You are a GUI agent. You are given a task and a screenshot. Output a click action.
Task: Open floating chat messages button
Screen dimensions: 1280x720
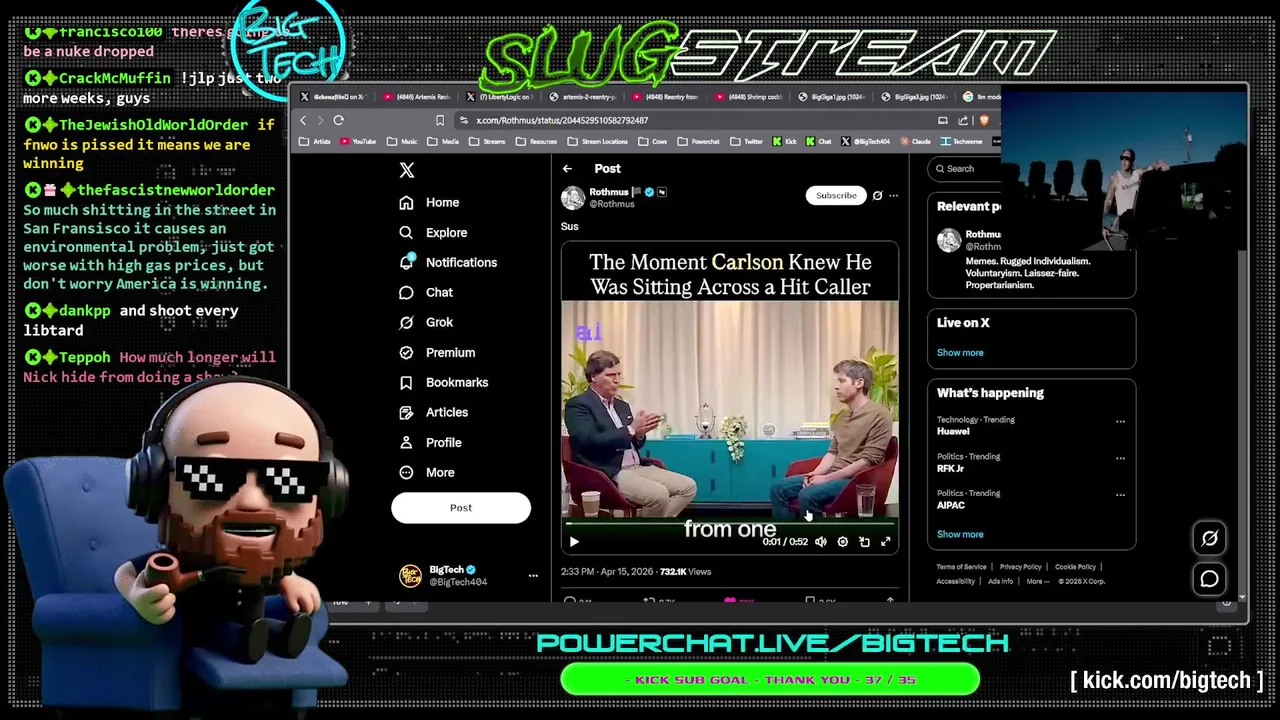(x=1209, y=579)
